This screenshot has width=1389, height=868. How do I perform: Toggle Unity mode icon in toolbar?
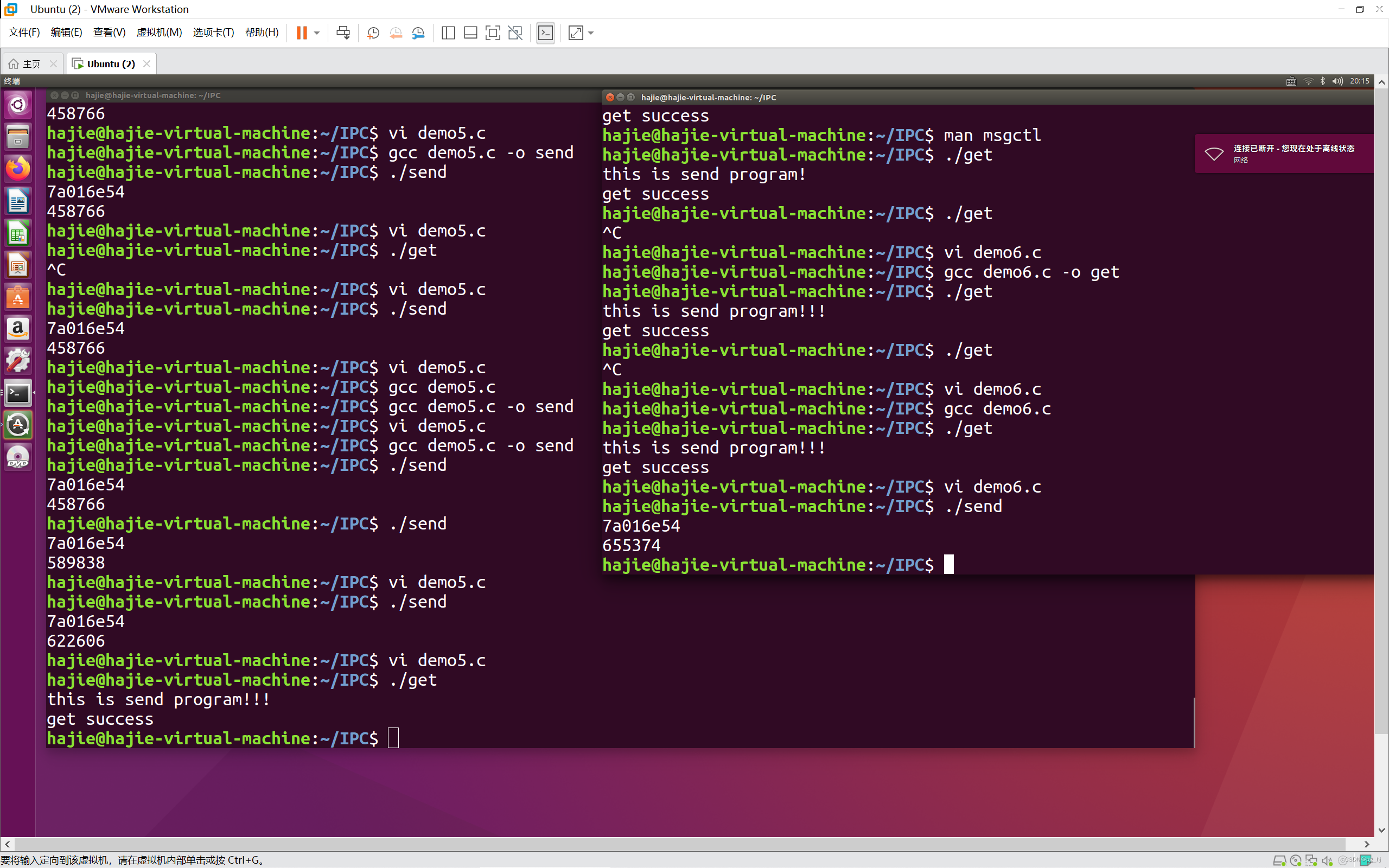pos(515,33)
